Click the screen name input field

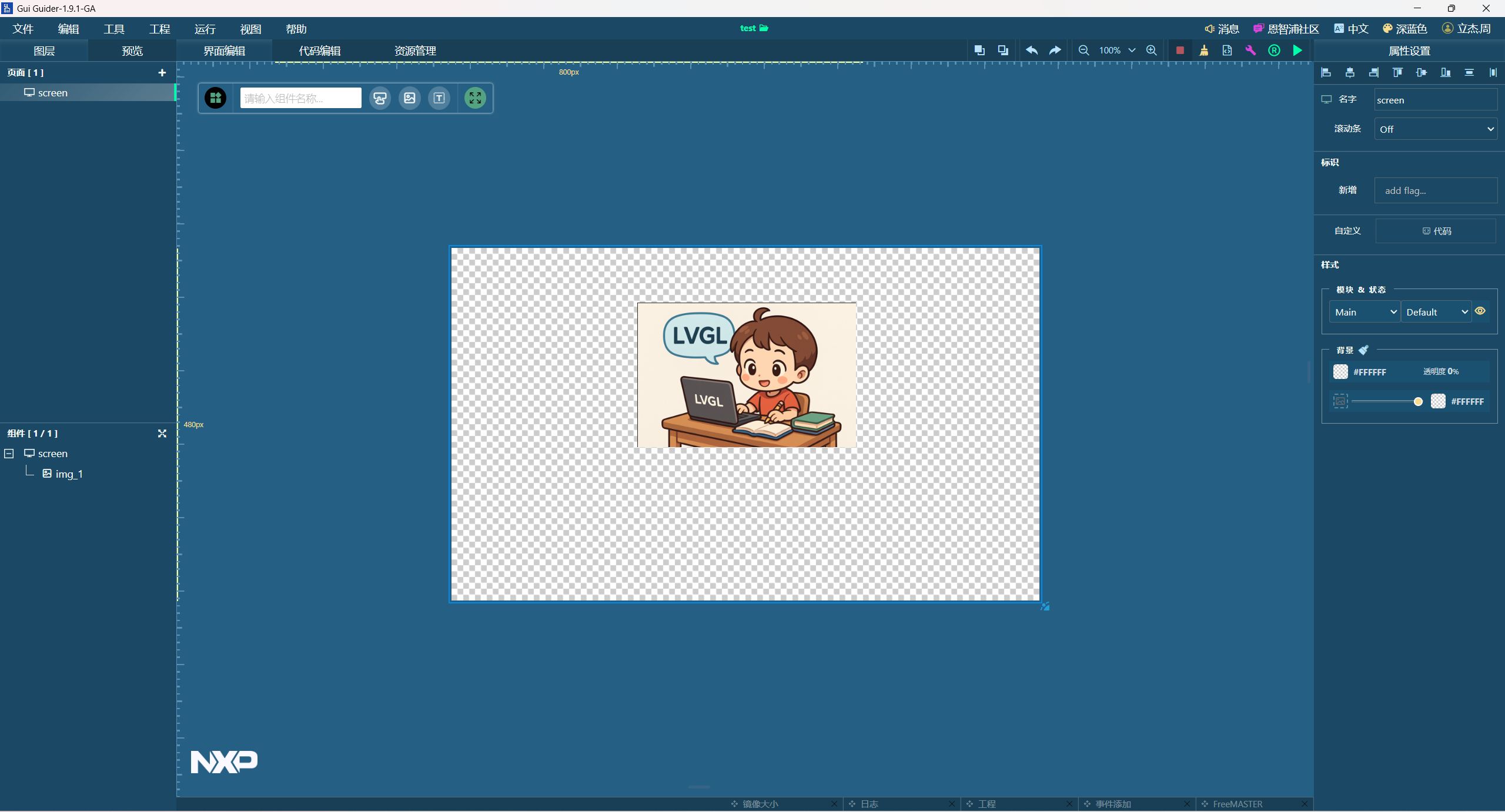tap(1436, 100)
